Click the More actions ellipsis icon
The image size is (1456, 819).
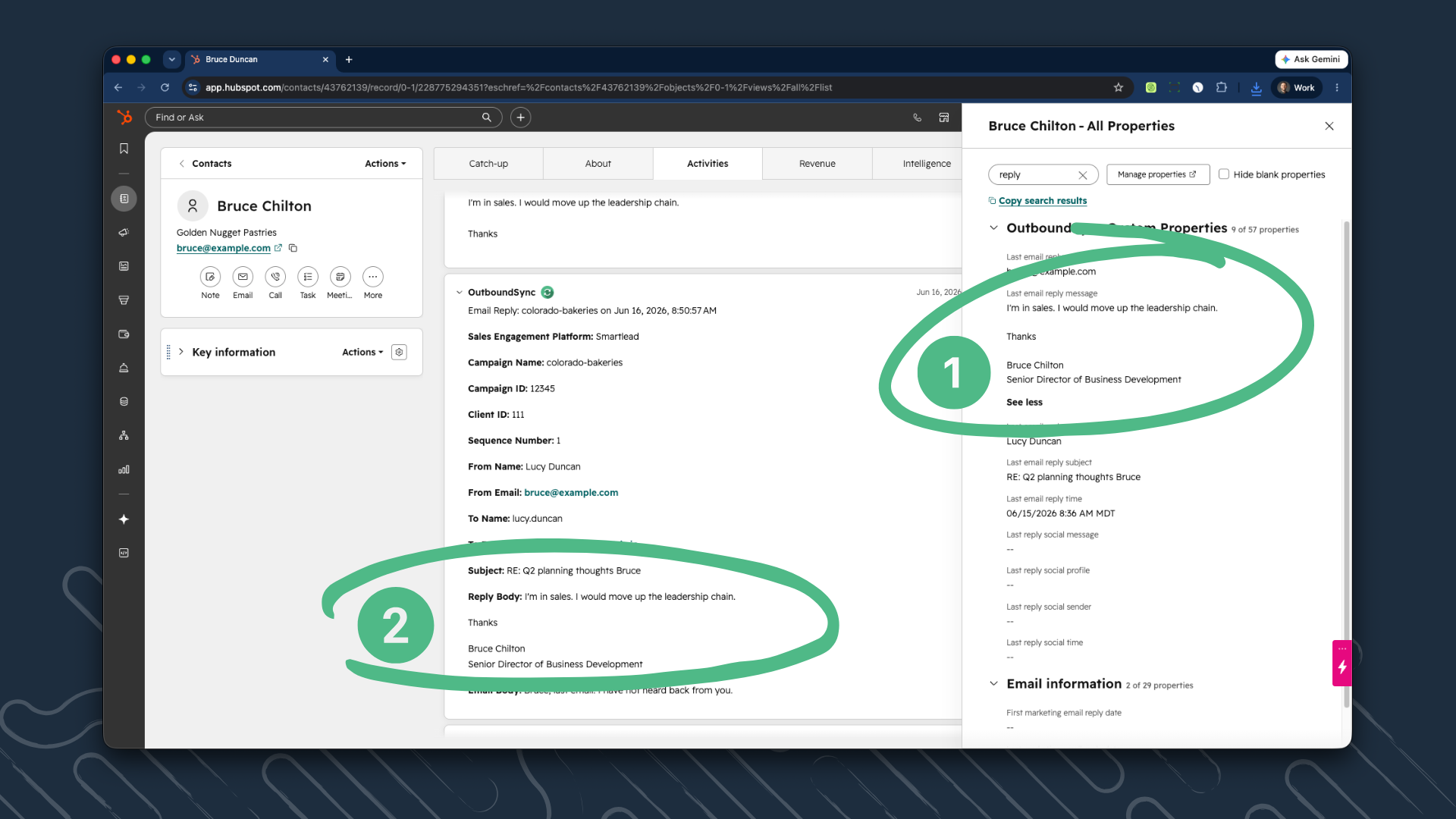[373, 277]
